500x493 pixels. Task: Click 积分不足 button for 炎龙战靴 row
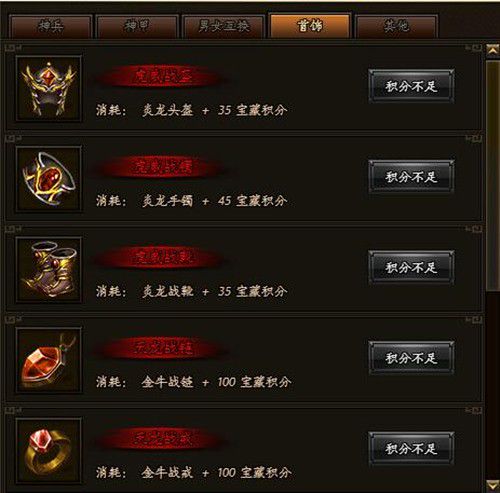click(411, 267)
